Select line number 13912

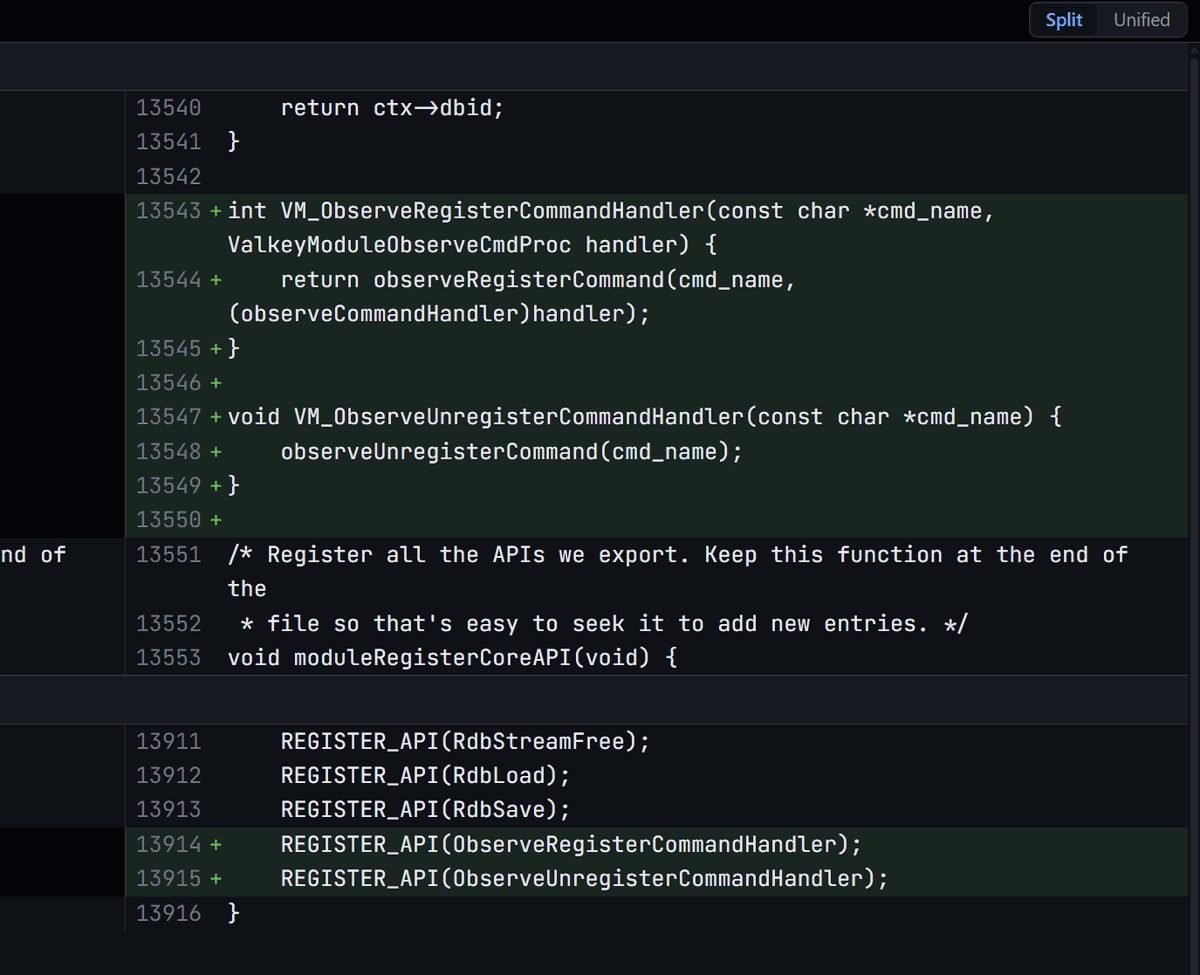coord(168,776)
